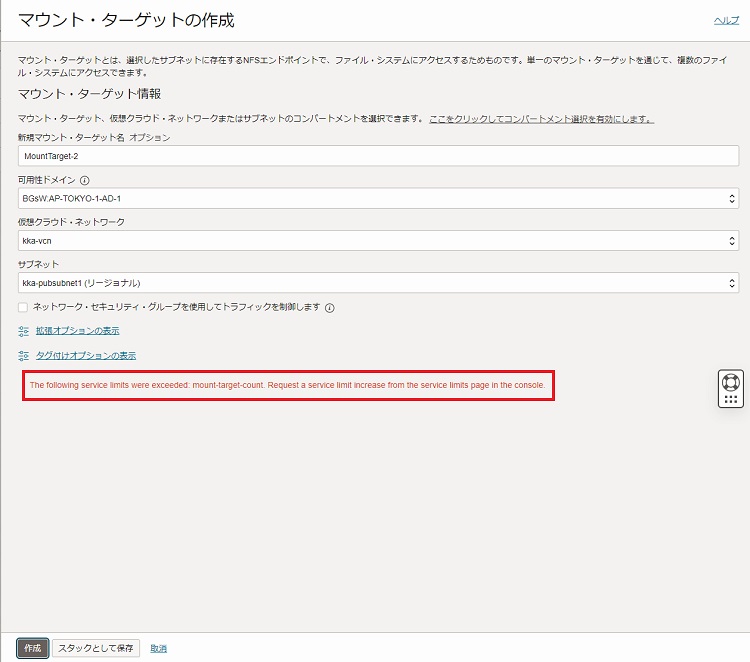Click the スタックとして保存 button
Image resolution: width=750 pixels, height=662 pixels.
tap(96, 648)
